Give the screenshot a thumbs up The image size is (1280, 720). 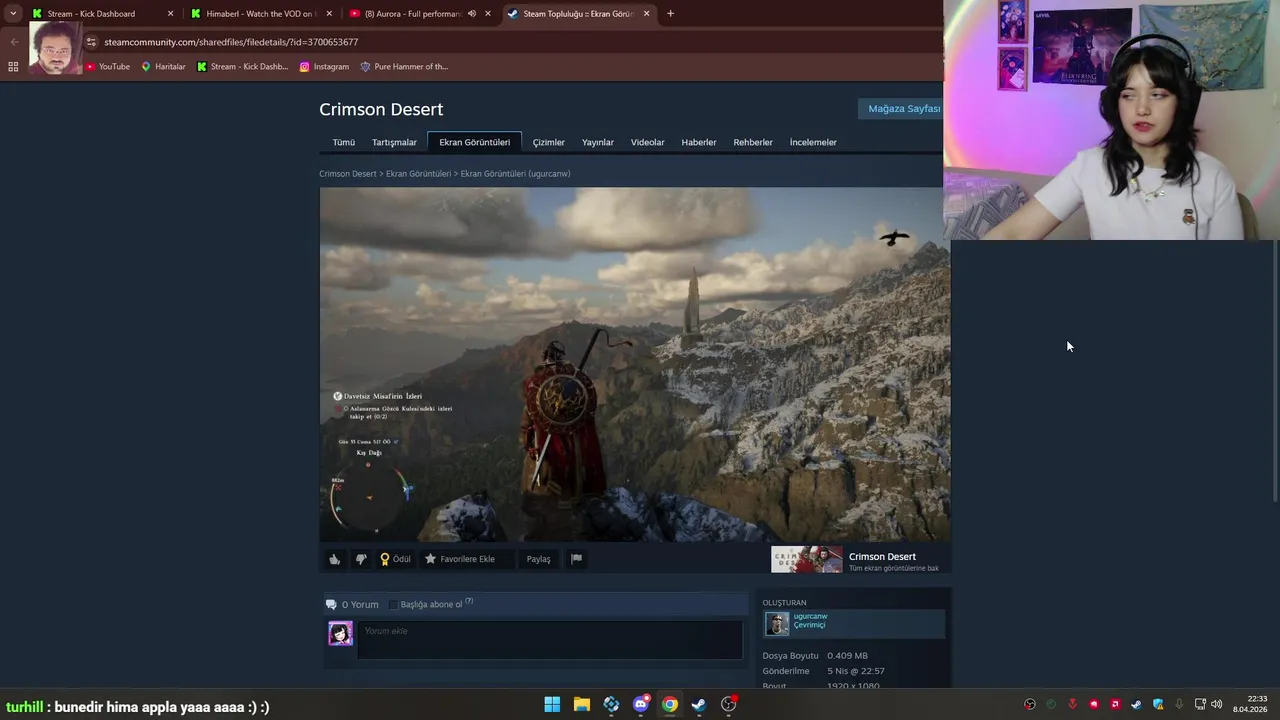[335, 559]
